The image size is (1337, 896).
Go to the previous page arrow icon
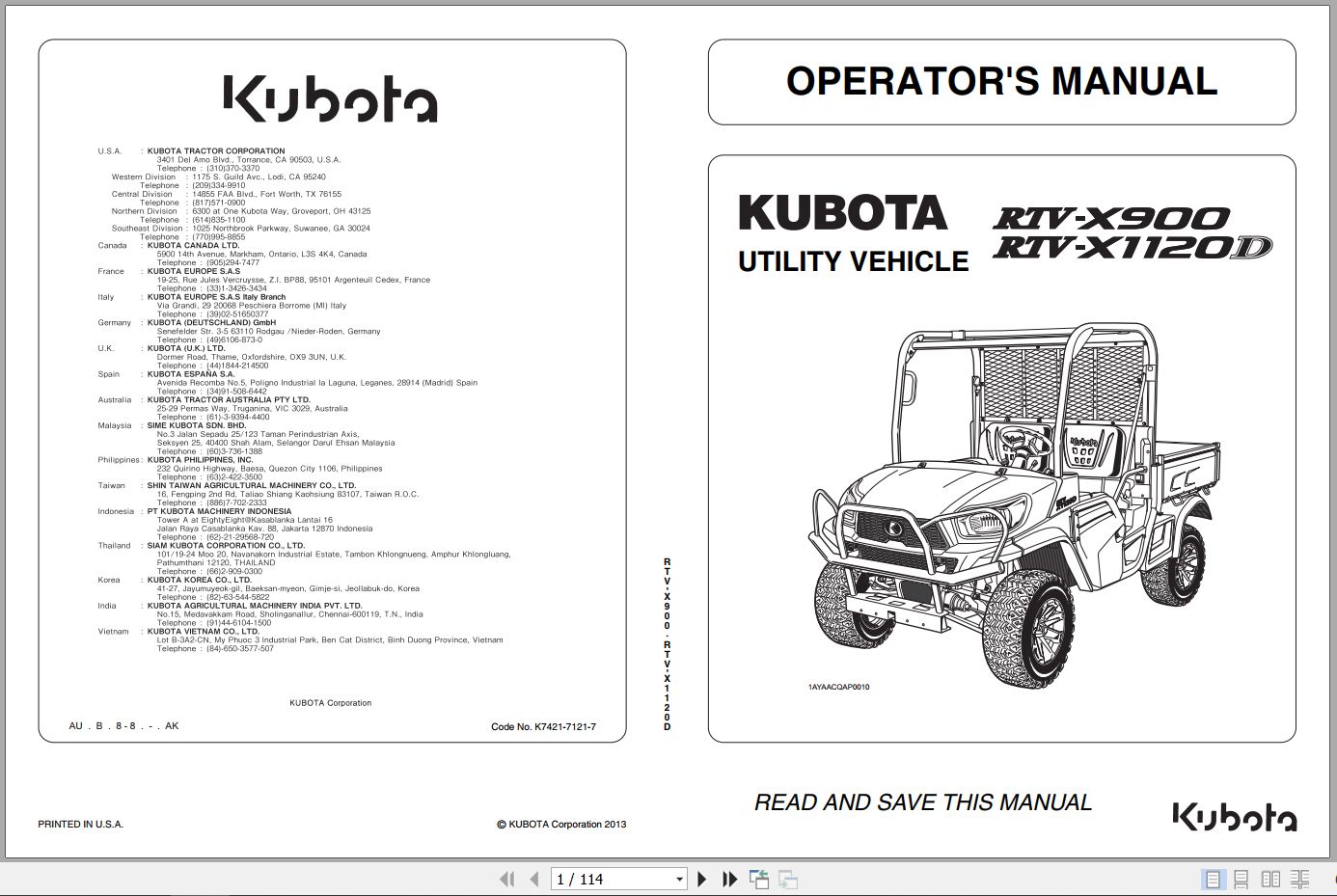click(535, 879)
